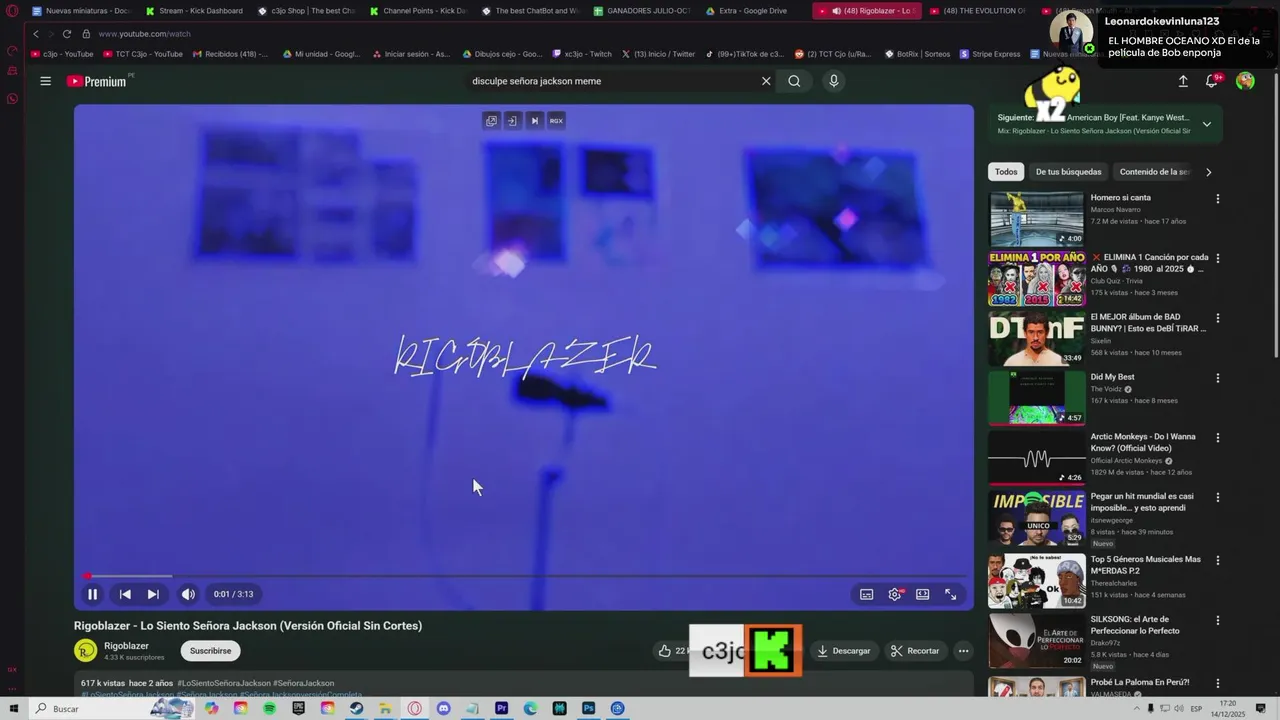Open options for 'Did My Best' video
Viewport: 1280px width, 720px height.
[x=1217, y=378]
